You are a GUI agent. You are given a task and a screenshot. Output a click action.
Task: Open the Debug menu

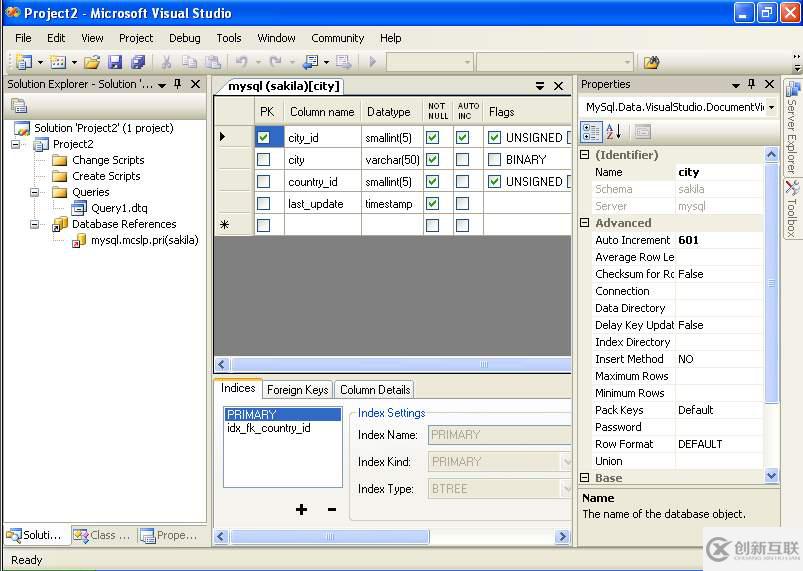point(184,38)
